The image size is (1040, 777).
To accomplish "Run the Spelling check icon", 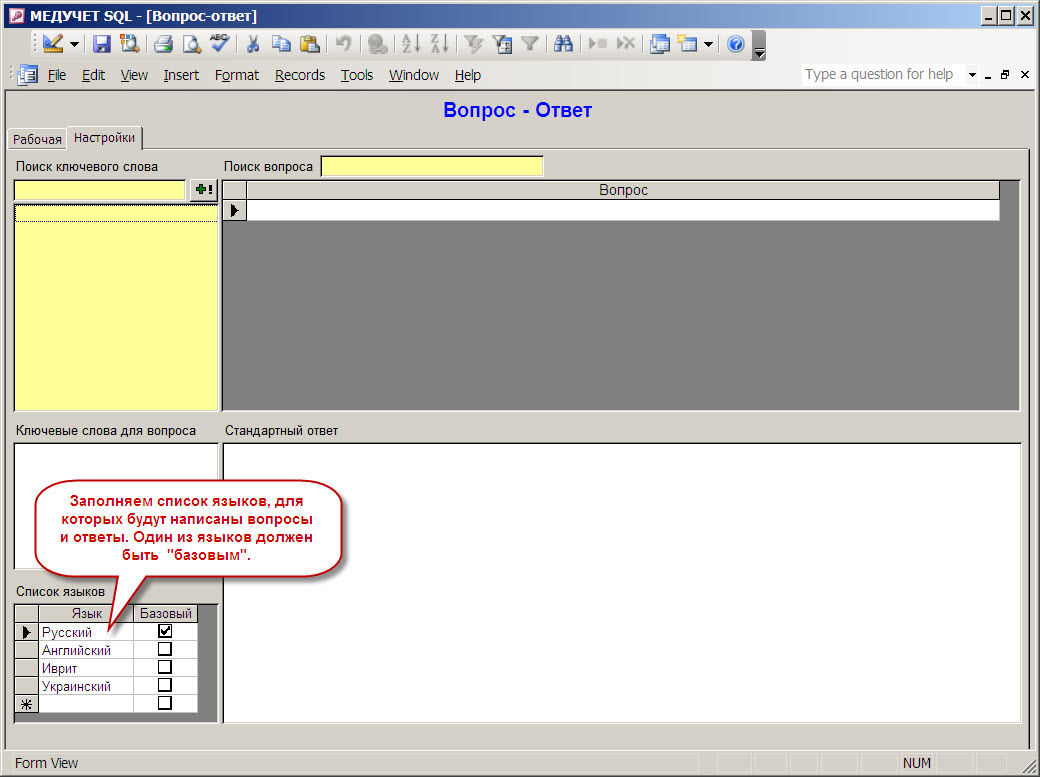I will (x=220, y=44).
